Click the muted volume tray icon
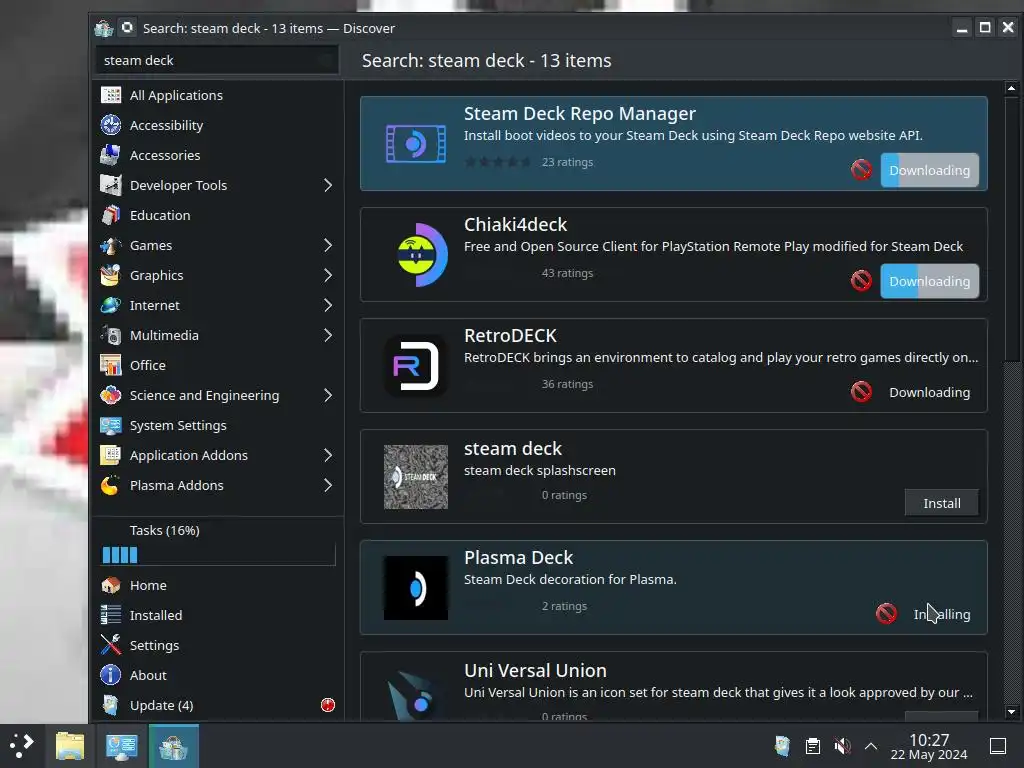 pyautogui.click(x=842, y=746)
